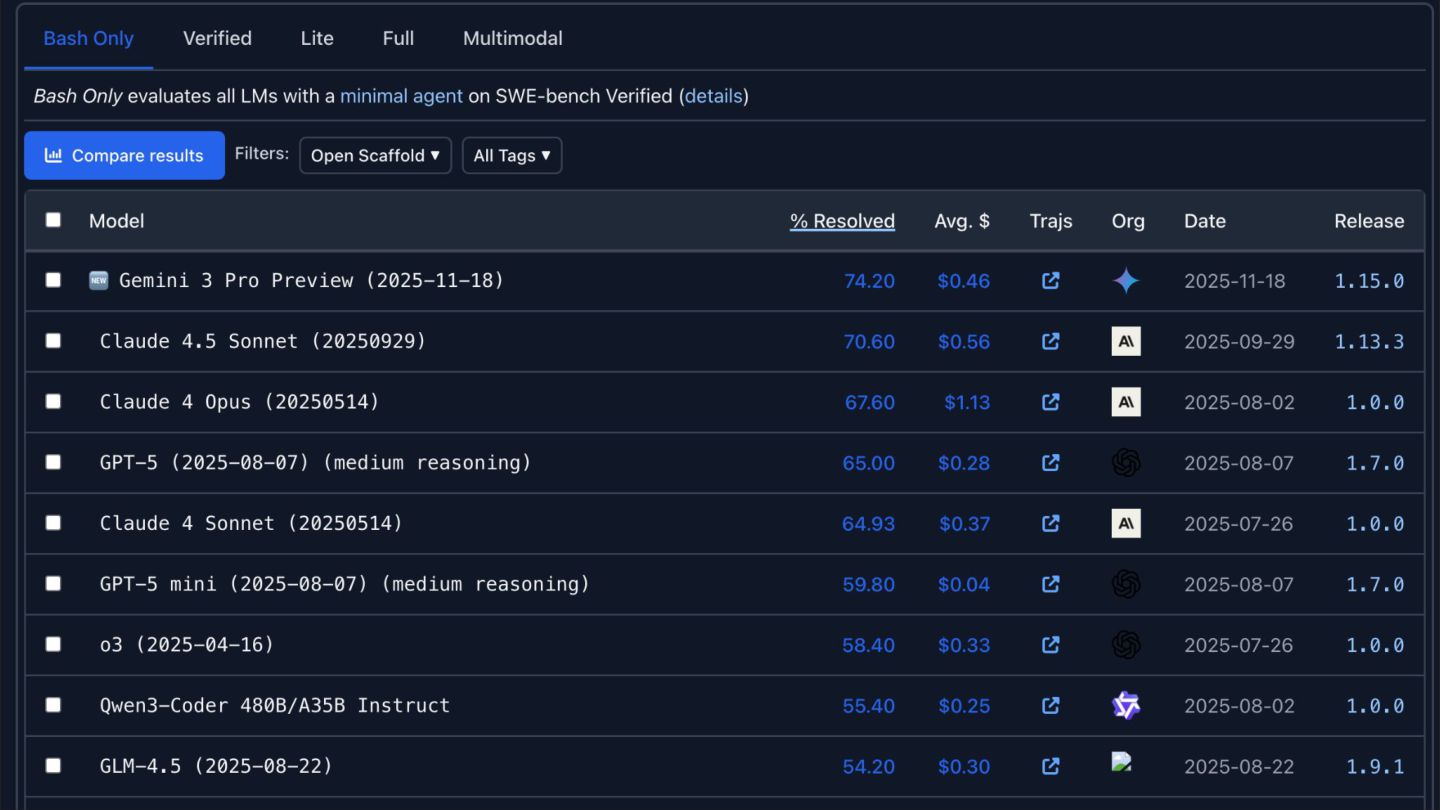Follow the minimal agent link
The image size is (1440, 810).
tap(401, 96)
